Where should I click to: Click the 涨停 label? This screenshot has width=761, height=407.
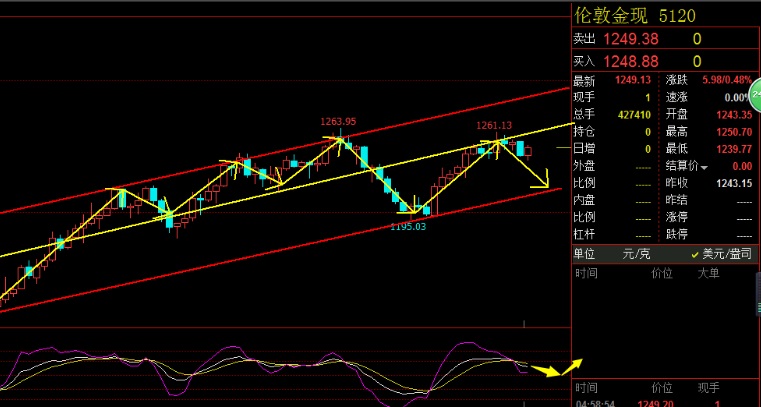click(677, 217)
